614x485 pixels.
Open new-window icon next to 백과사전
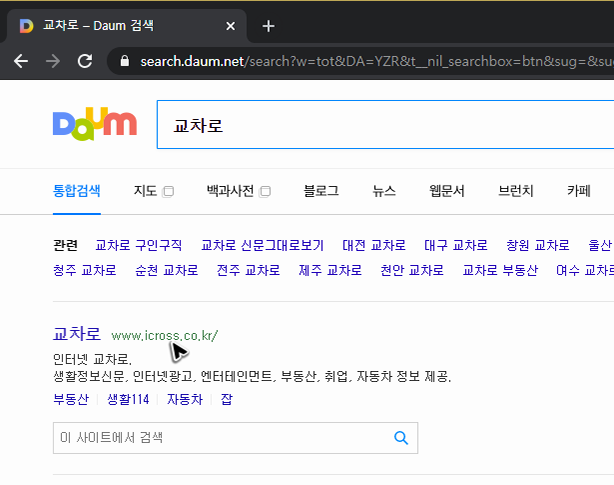click(265, 191)
